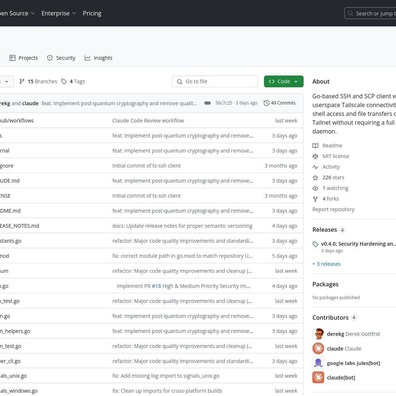This screenshot has width=396, height=396.
Task: Open the 49 Commits history
Action: (x=279, y=103)
